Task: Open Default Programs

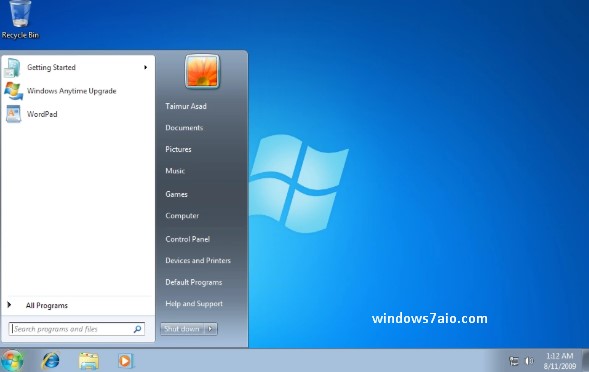Action: [x=194, y=282]
